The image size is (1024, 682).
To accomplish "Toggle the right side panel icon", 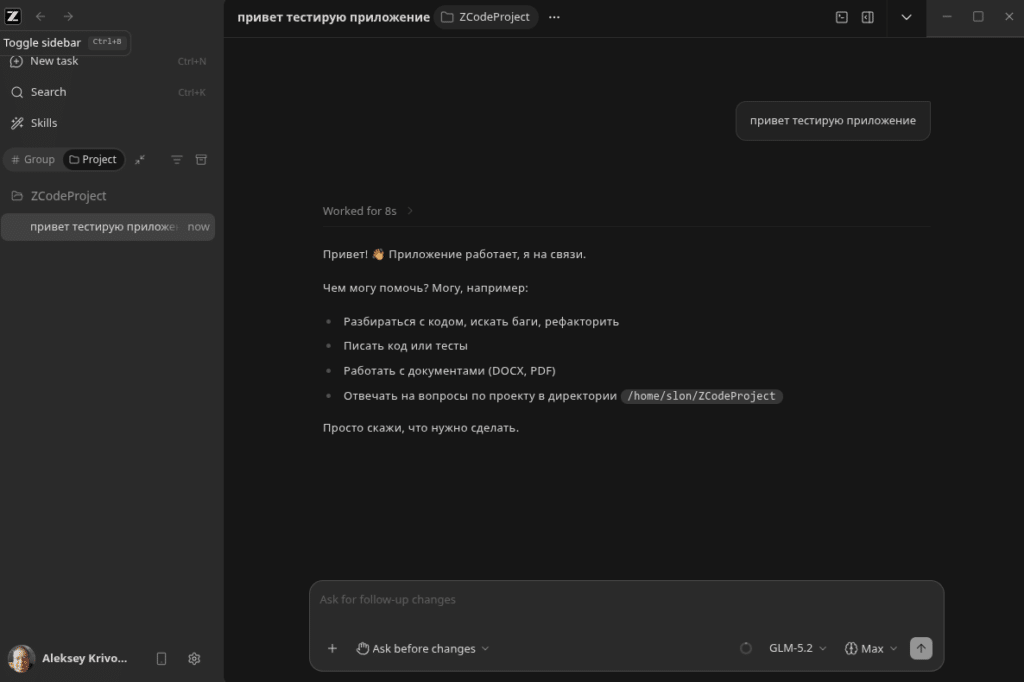I will [868, 17].
